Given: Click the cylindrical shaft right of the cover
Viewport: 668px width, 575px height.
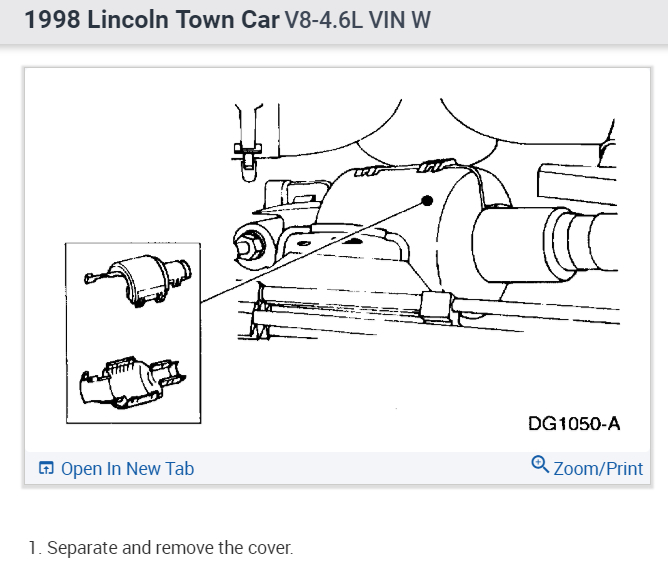Looking at the screenshot, I should (x=545, y=244).
